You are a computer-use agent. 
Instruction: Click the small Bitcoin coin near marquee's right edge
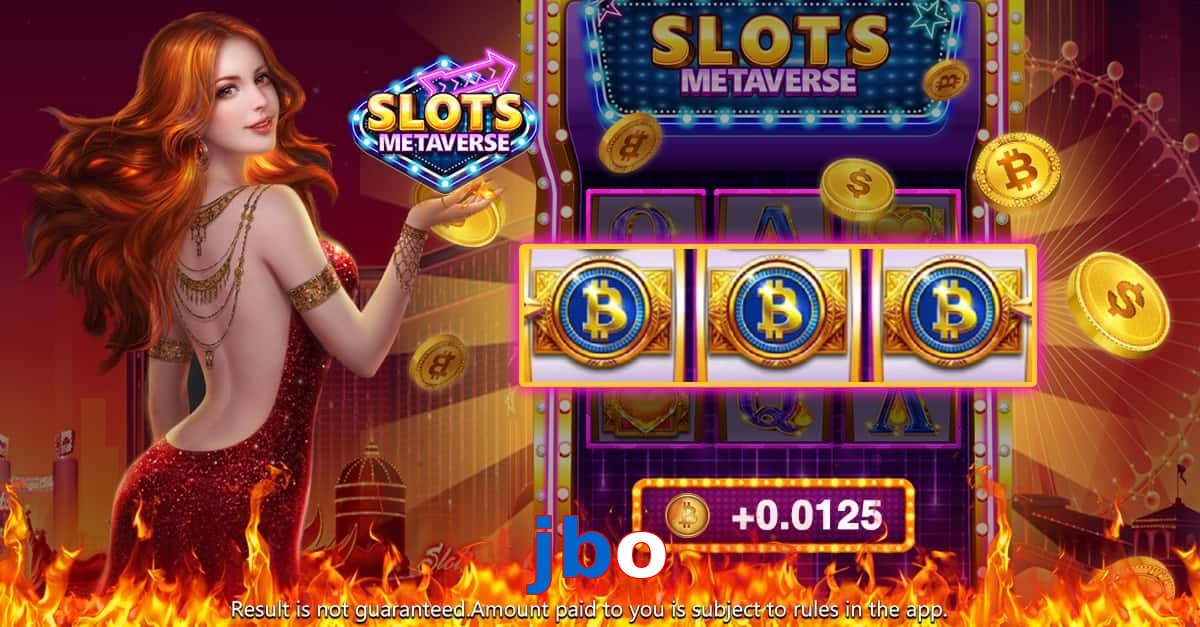(945, 80)
